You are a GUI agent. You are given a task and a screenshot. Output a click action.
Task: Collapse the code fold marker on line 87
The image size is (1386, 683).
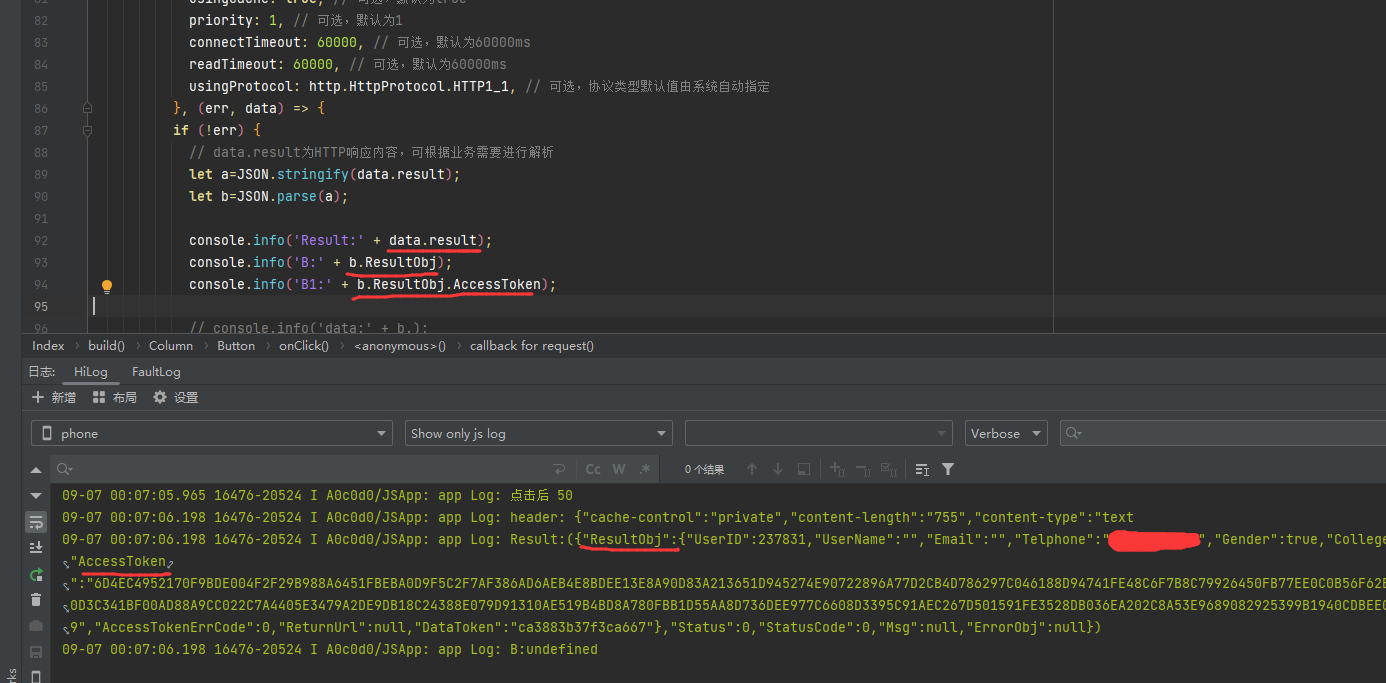coord(87,130)
